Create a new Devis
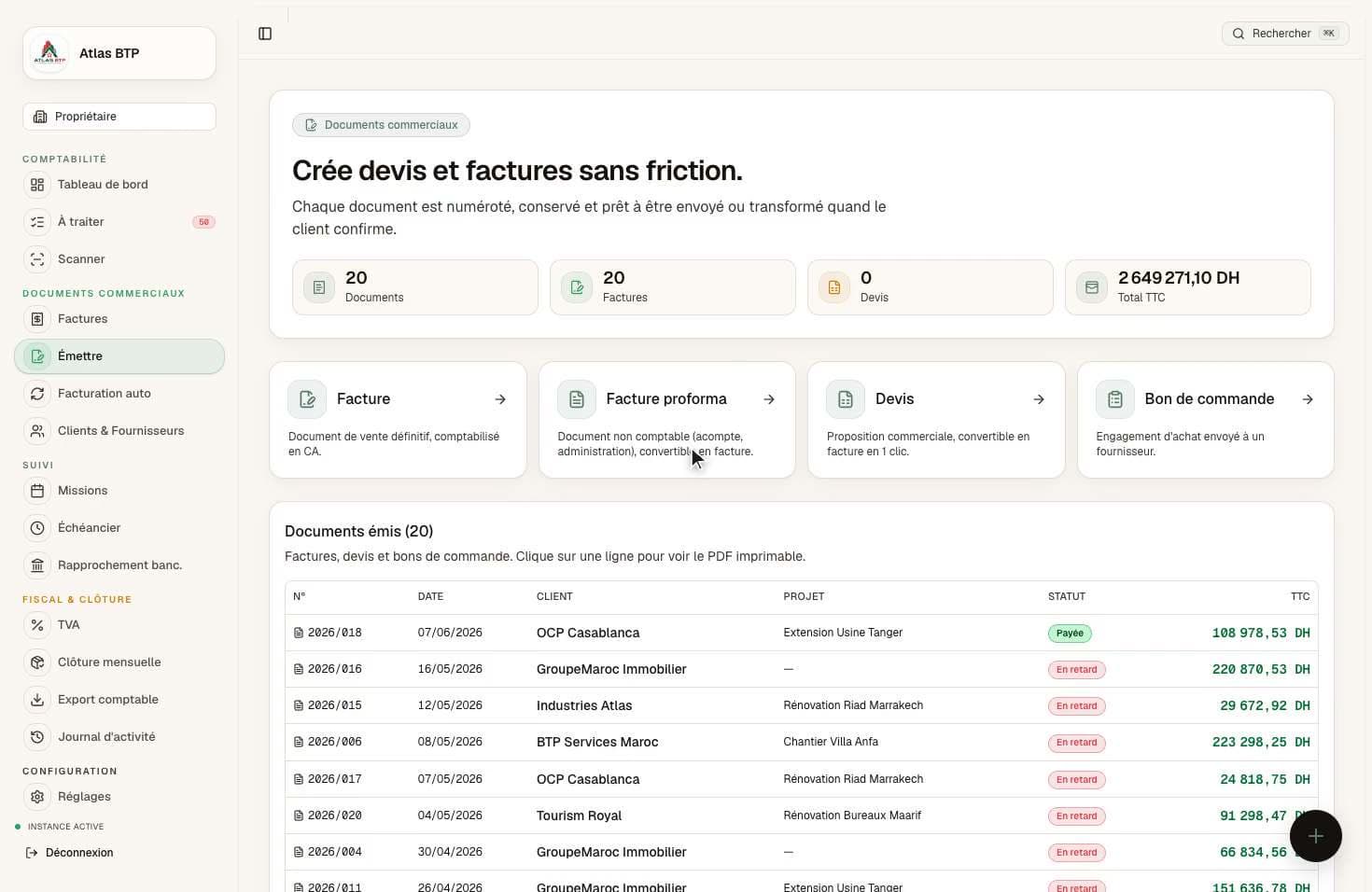This screenshot has height=892, width=1372. (936, 420)
